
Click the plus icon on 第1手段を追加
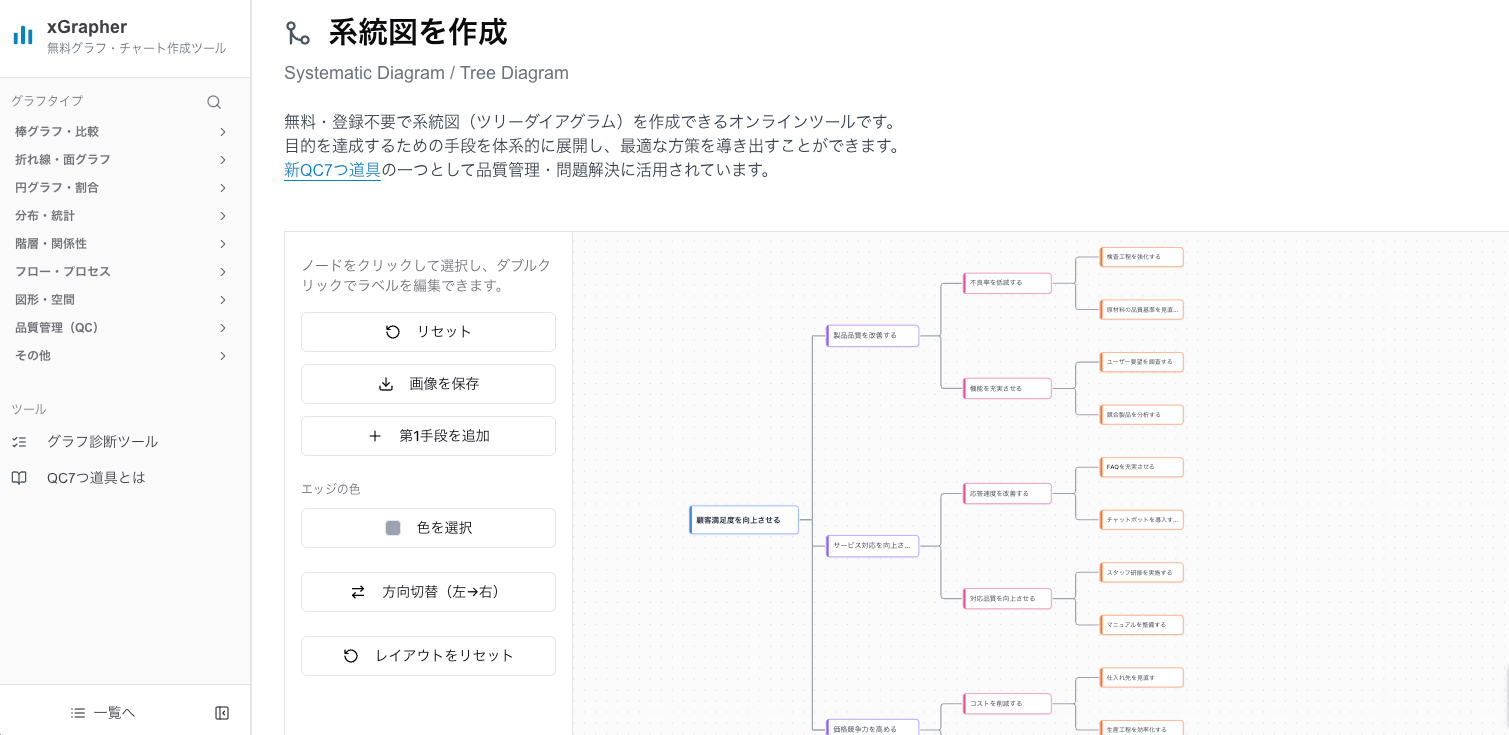(375, 435)
